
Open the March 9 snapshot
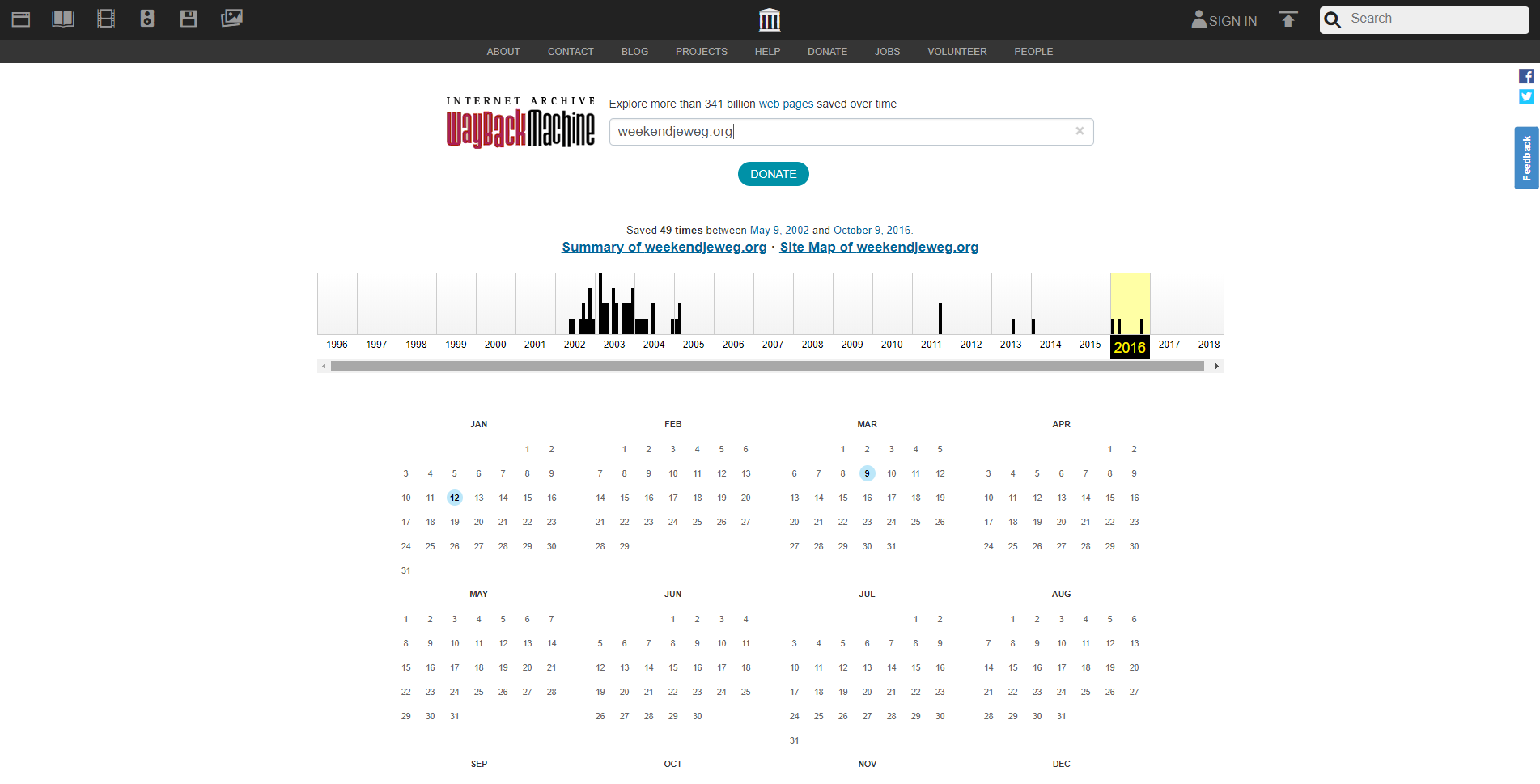[867, 473]
